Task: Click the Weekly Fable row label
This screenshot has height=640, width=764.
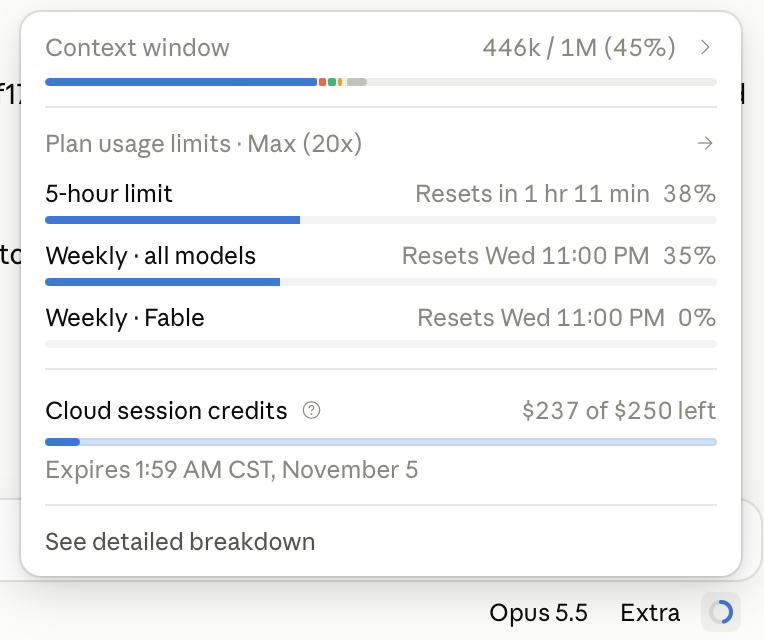Action: coord(125,318)
